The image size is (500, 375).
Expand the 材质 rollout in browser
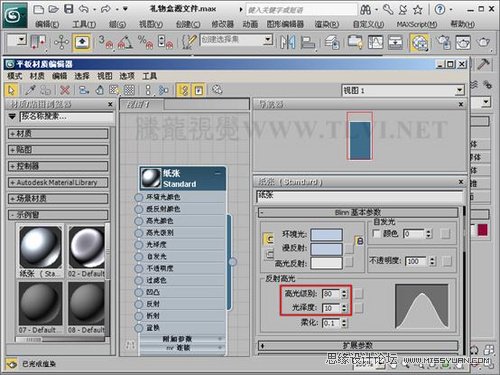[x=58, y=134]
